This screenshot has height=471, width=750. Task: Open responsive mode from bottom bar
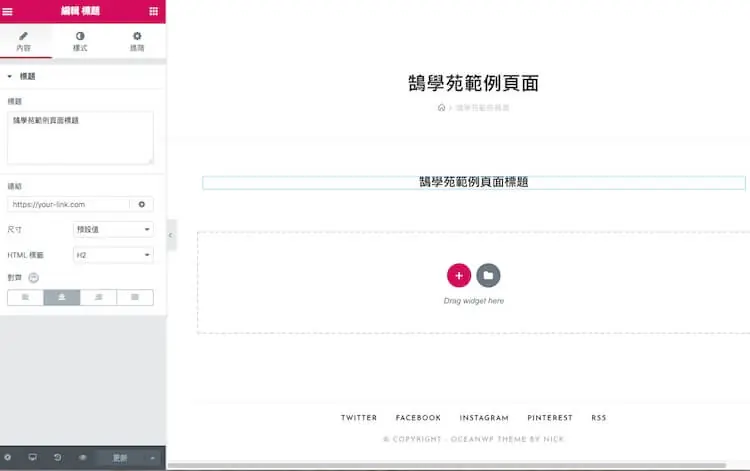[x=33, y=458]
